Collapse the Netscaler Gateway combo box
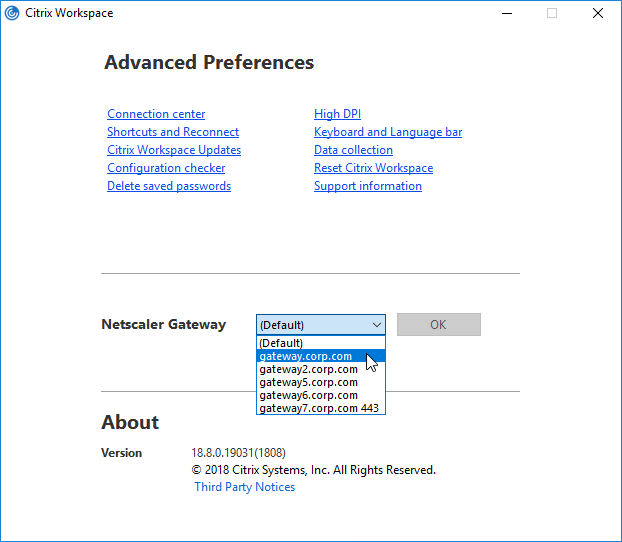 (x=321, y=325)
